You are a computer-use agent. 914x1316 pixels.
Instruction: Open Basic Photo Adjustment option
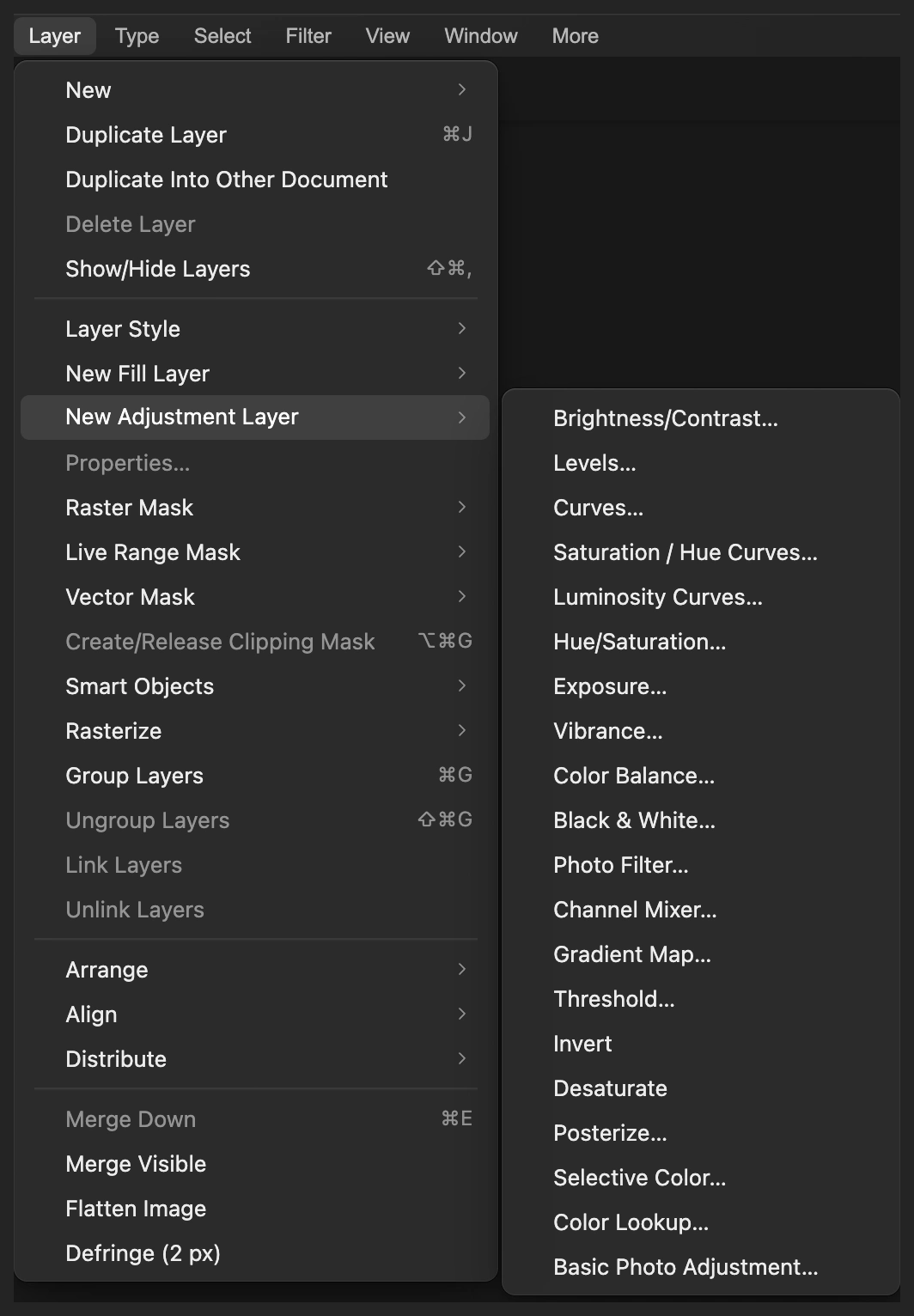coord(700,1267)
